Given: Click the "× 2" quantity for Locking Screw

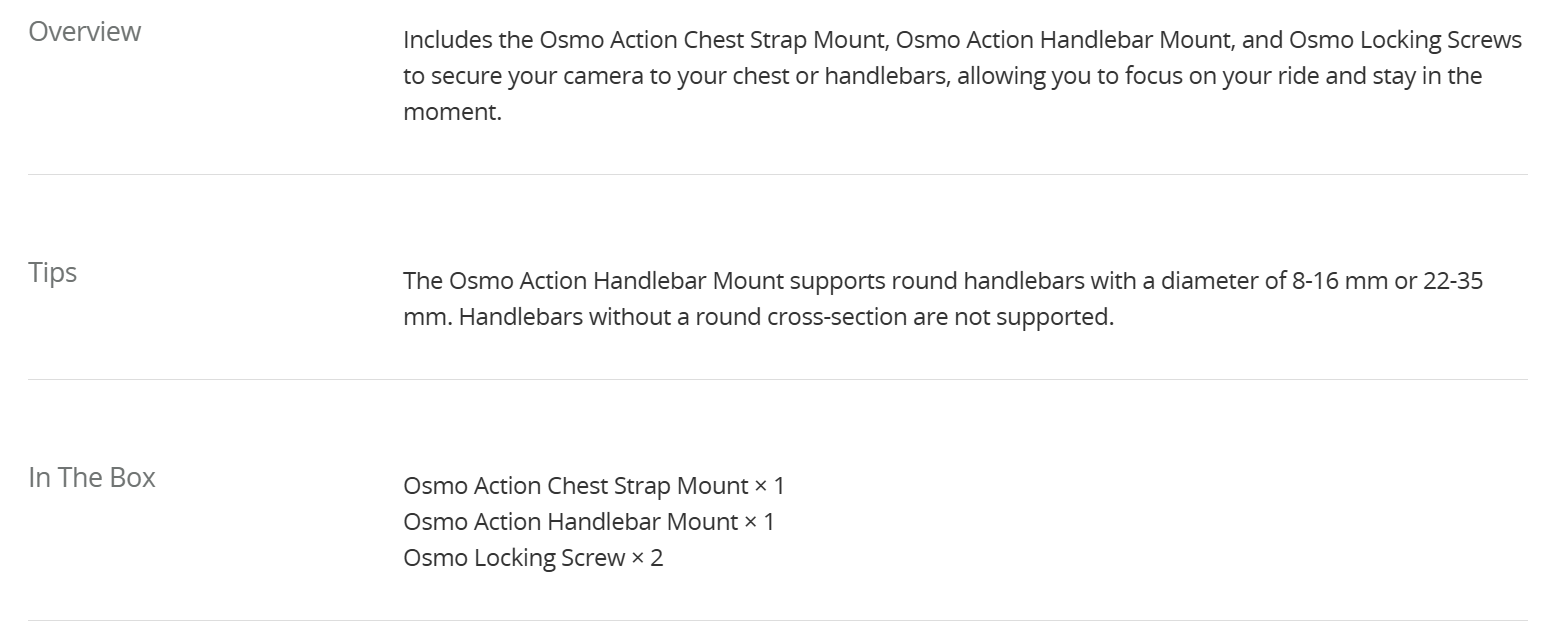Looking at the screenshot, I should (647, 558).
